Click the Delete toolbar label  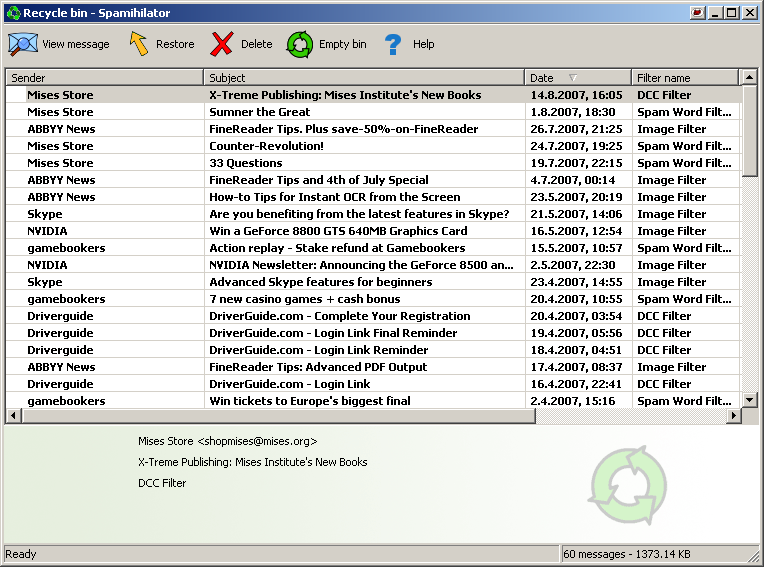tap(256, 44)
